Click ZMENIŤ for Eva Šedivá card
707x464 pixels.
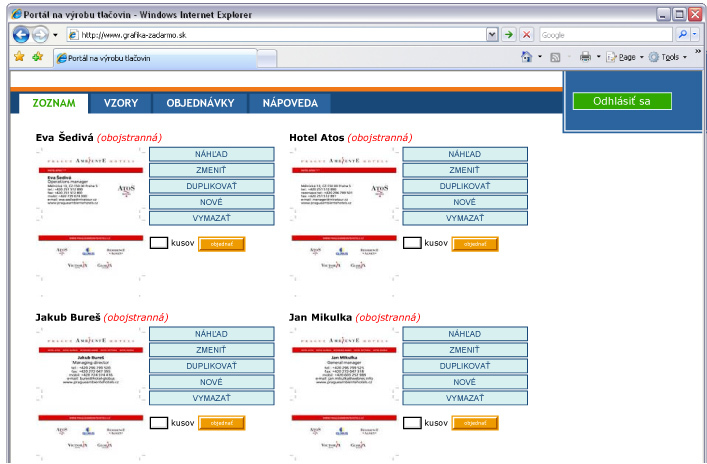[x=211, y=170]
